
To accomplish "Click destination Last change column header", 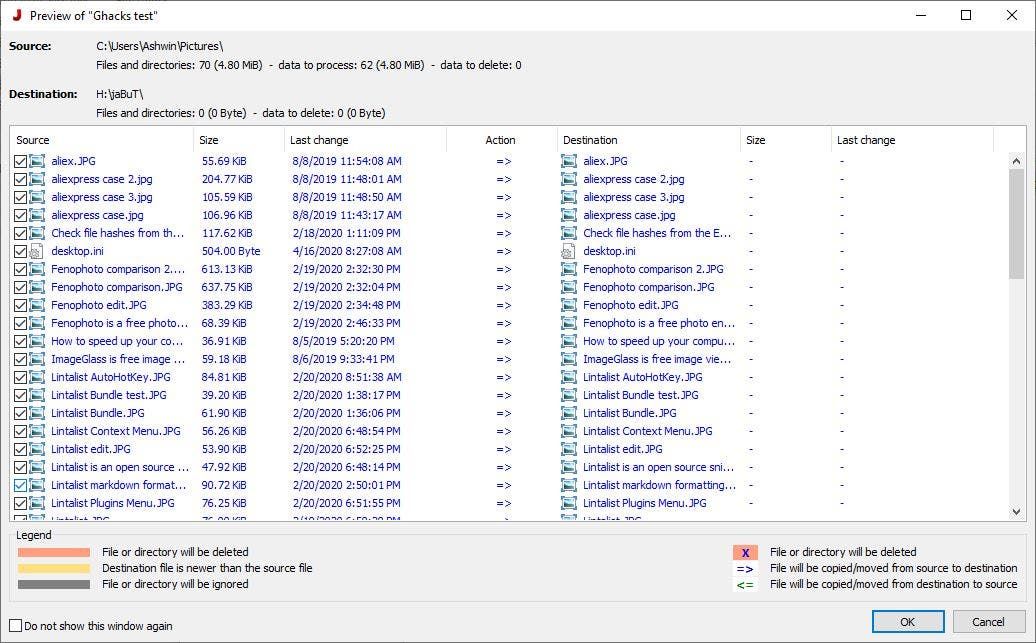I will [x=912, y=140].
